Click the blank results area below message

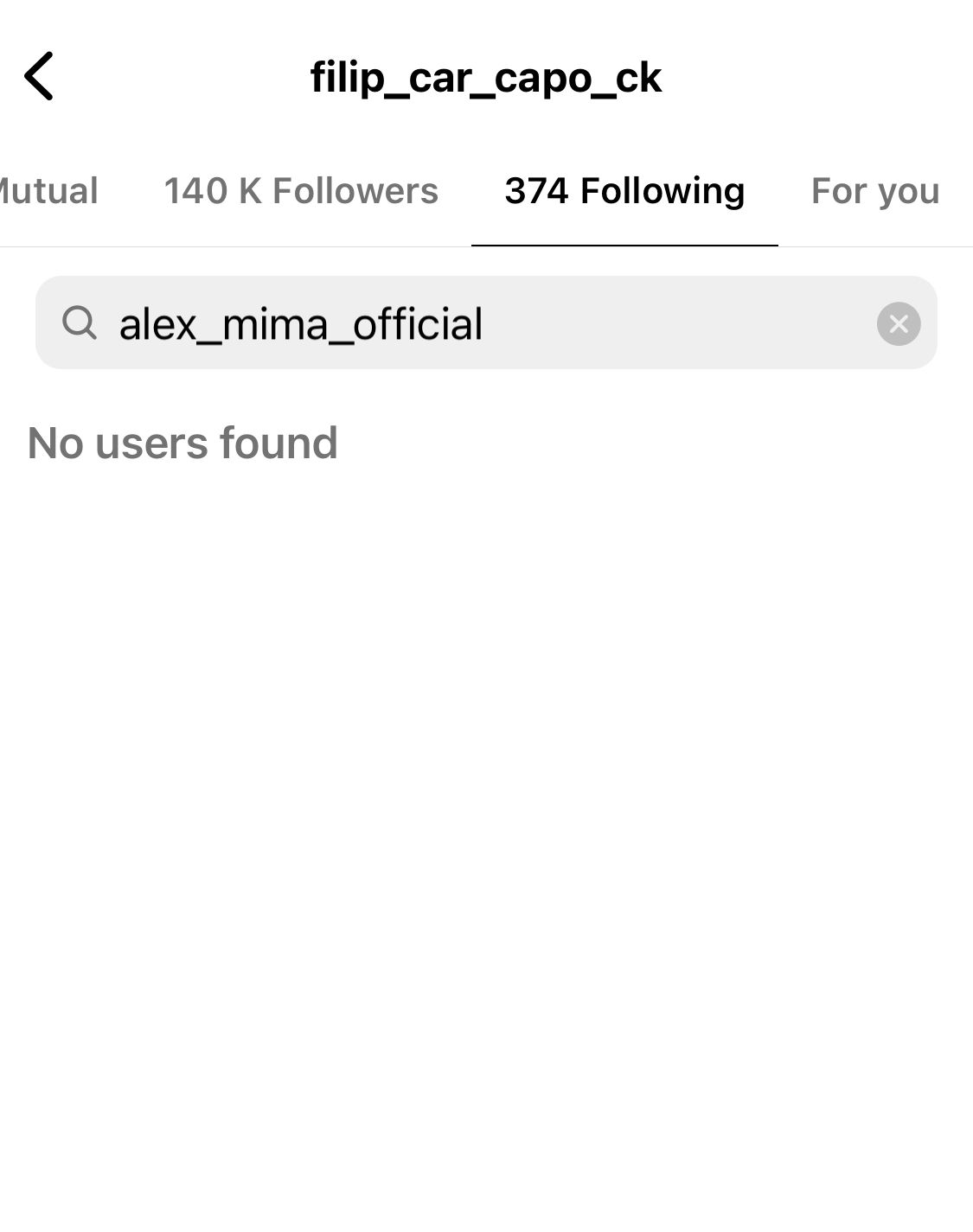(x=486, y=778)
